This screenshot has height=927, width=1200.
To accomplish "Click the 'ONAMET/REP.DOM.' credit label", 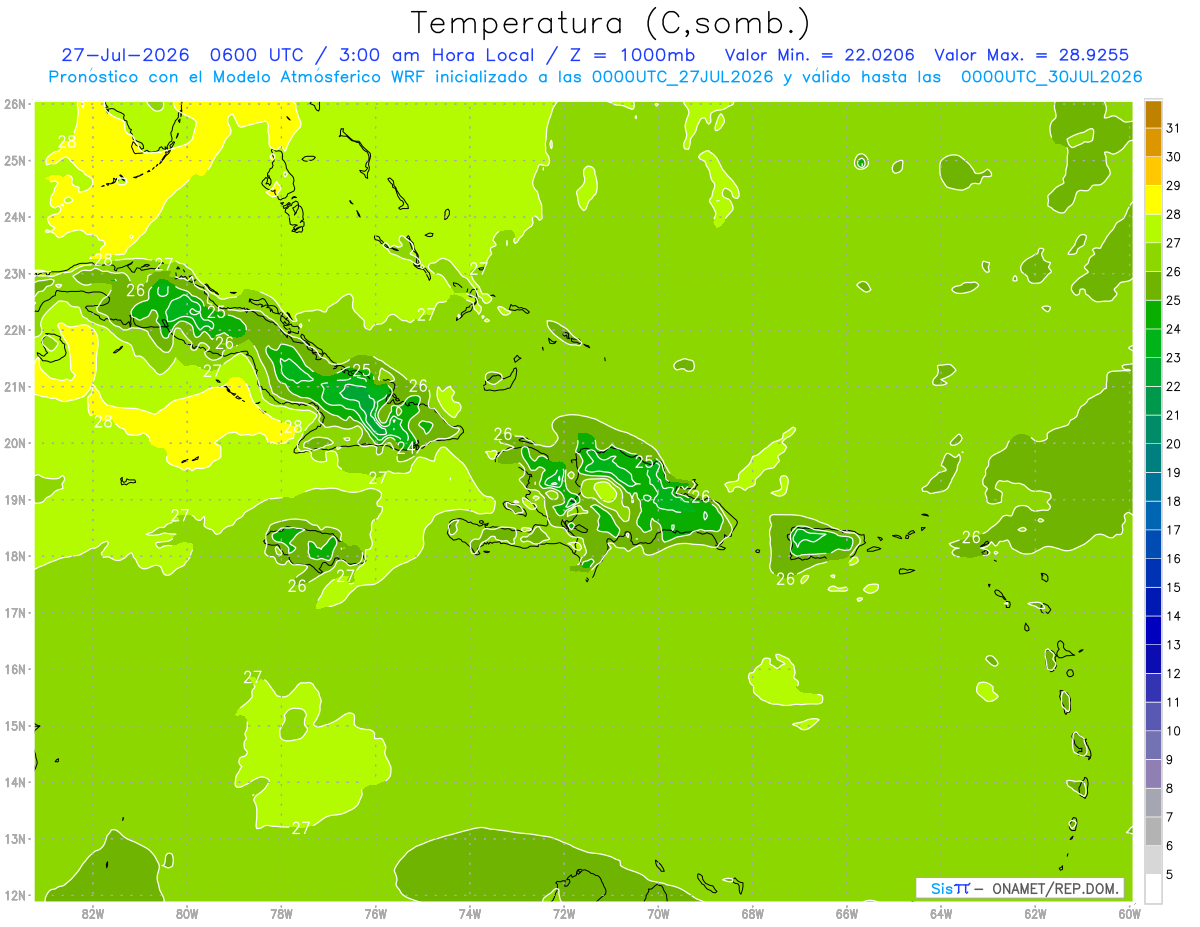I will (x=1056, y=888).
